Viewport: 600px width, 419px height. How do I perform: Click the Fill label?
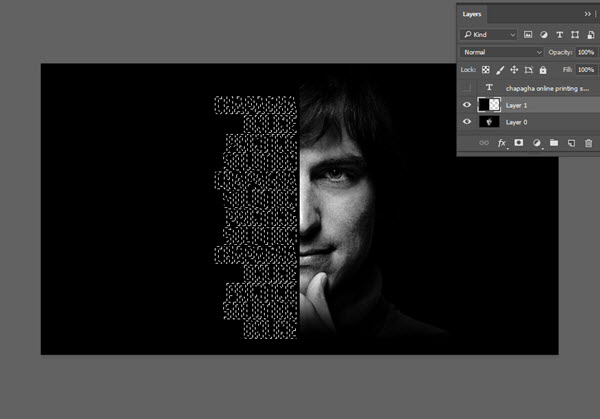coord(567,70)
